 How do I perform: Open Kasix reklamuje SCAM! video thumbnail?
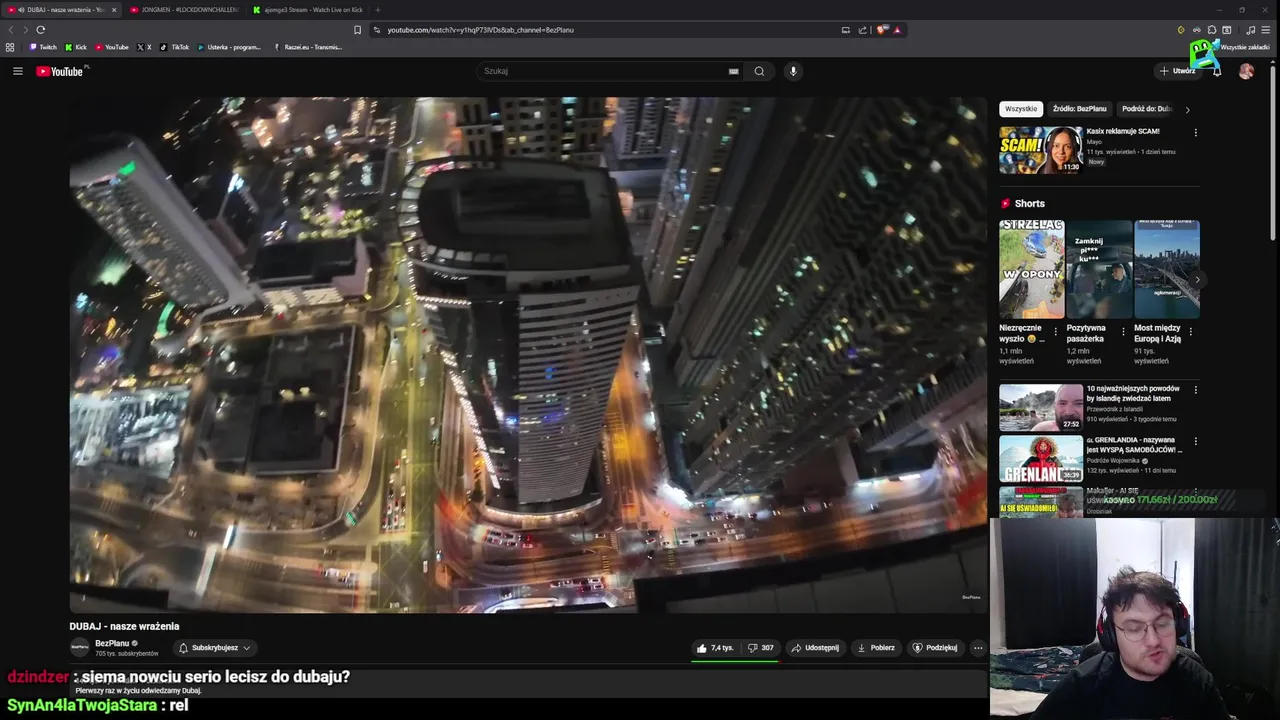tap(1040, 150)
